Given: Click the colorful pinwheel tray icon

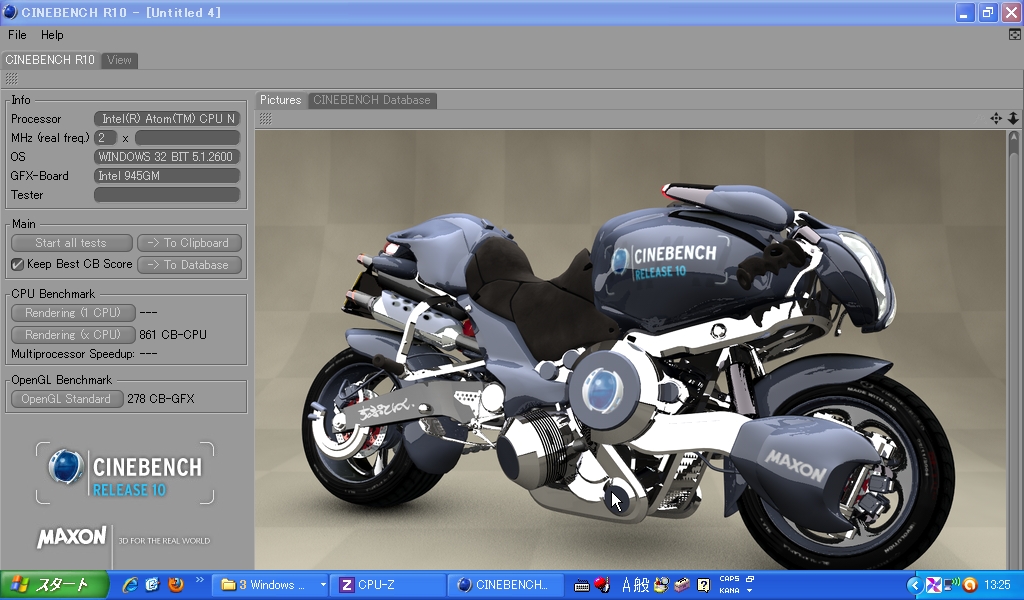Looking at the screenshot, I should pyautogui.click(x=934, y=585).
